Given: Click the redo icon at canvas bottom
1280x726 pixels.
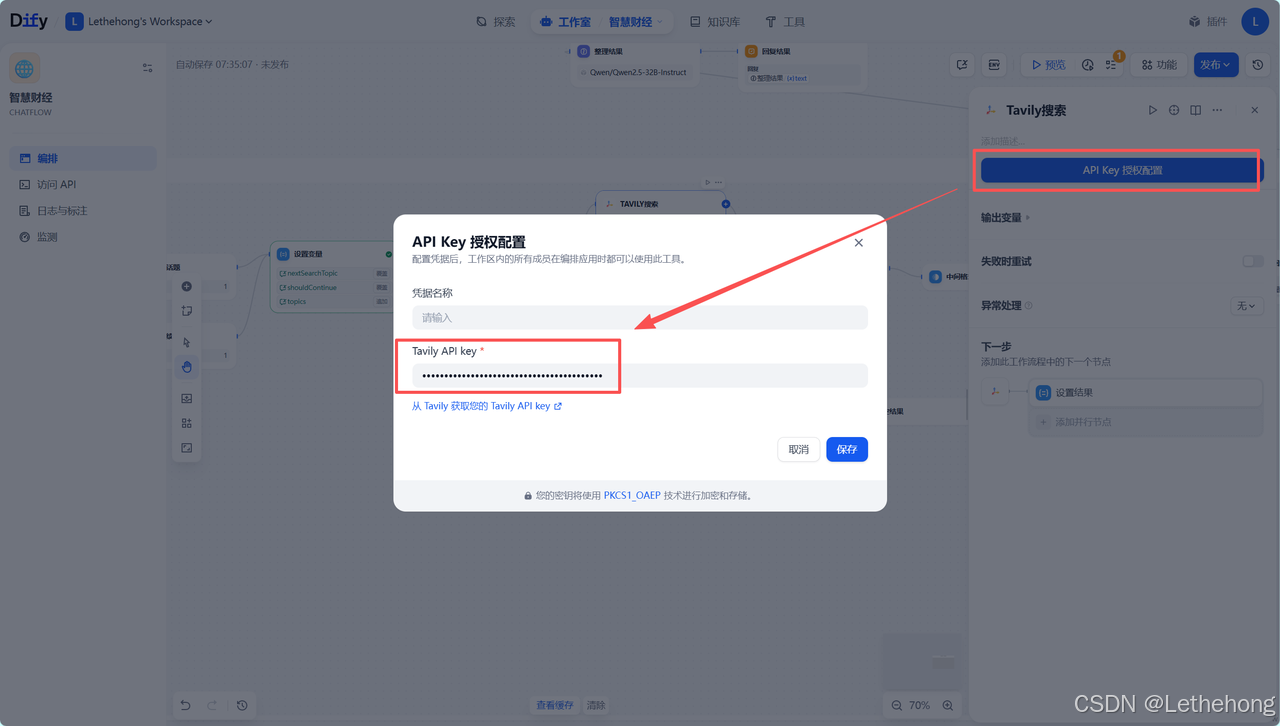Looking at the screenshot, I should pos(212,705).
